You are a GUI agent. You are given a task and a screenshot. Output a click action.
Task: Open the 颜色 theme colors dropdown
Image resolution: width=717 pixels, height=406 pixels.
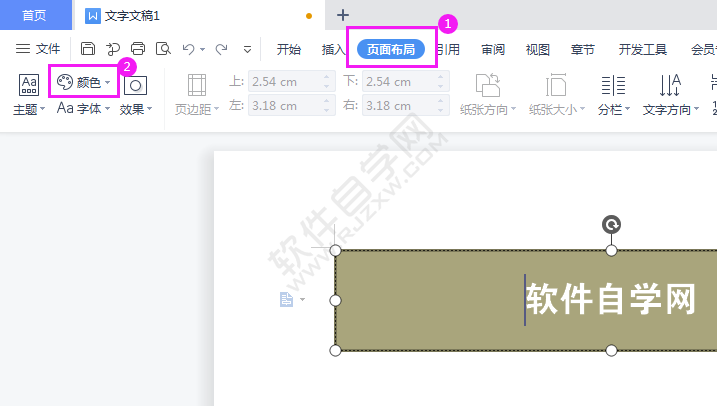(84, 82)
